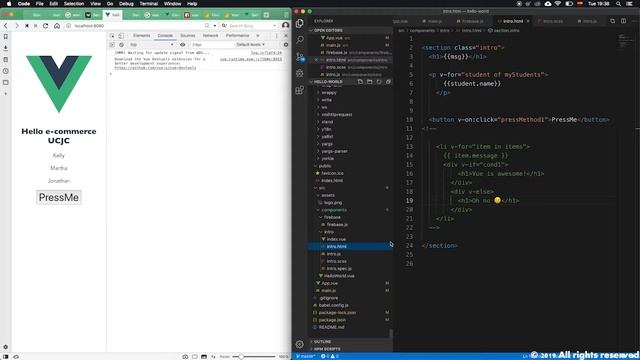The image size is (640, 360).
Task: Click the New File icon in HELLO-WORLD header
Action: (360, 82)
